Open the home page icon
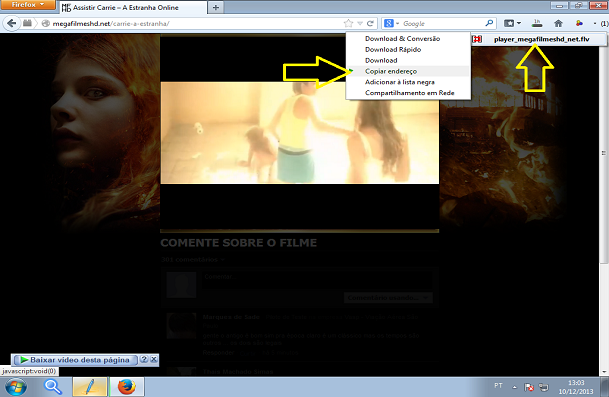Screen dimensions: 609x397 click(559, 23)
